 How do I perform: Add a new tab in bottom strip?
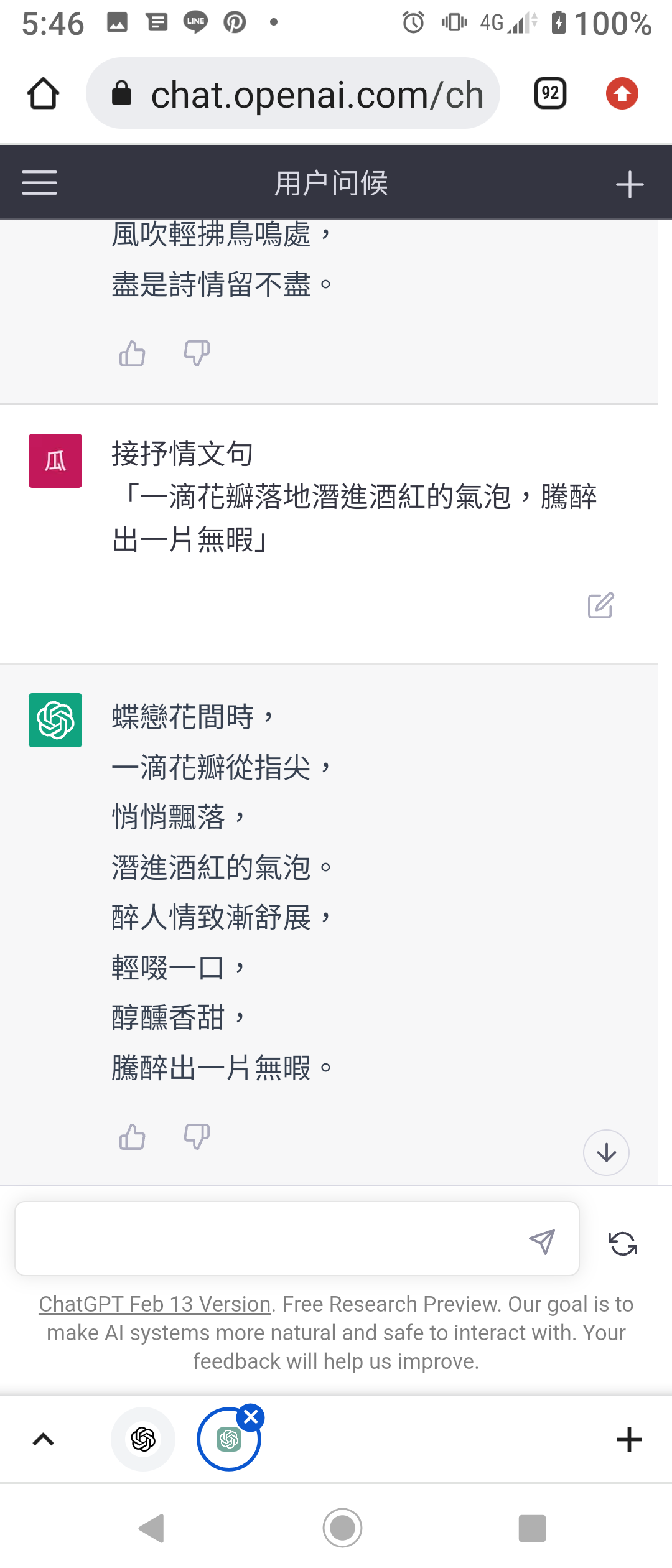629,1439
